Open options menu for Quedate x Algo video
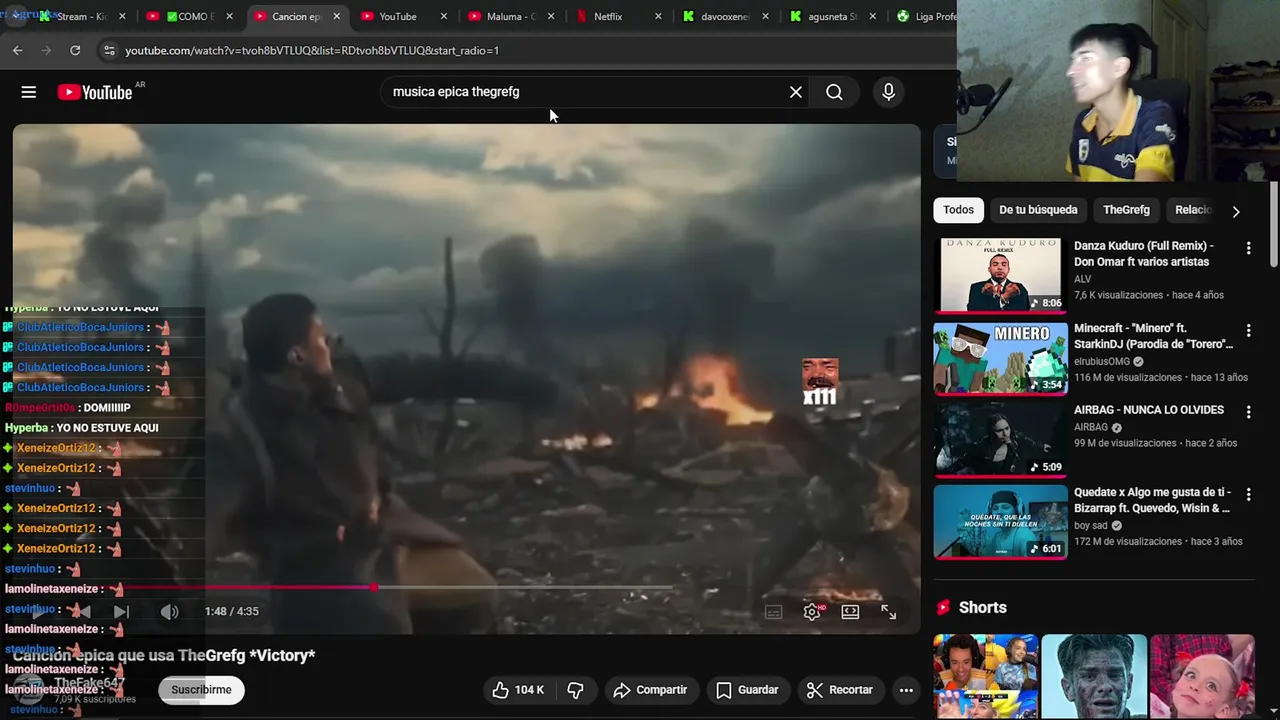This screenshot has height=720, width=1280. click(1248, 494)
